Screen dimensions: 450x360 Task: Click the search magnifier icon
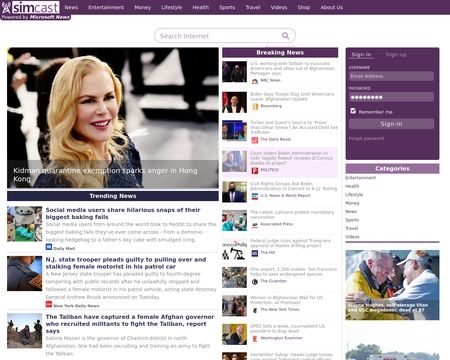click(x=285, y=35)
